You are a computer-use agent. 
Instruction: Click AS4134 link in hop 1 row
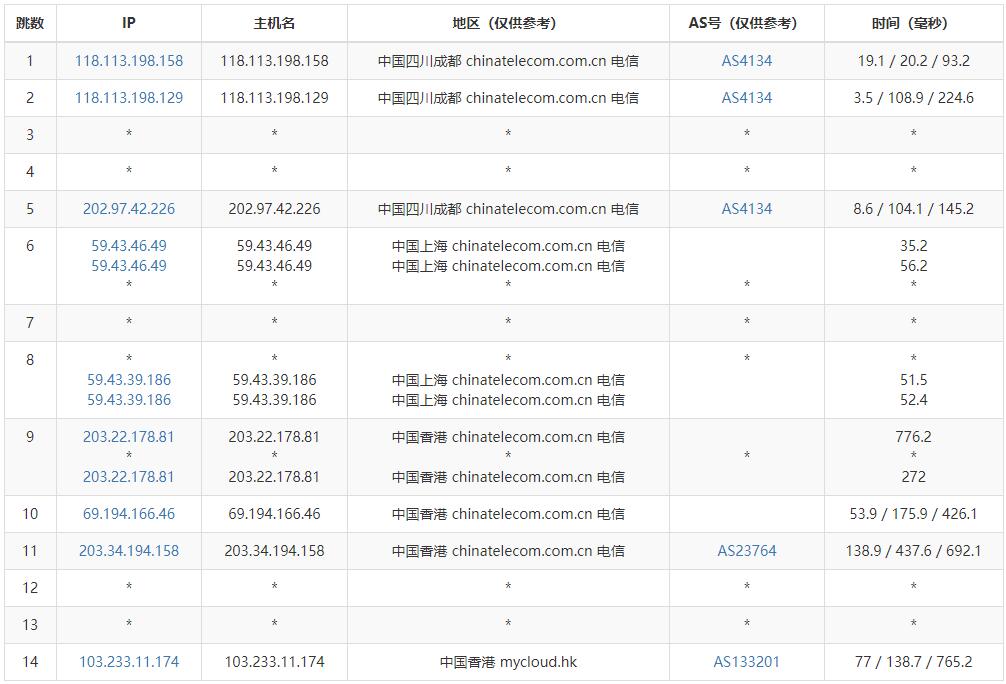[747, 61]
